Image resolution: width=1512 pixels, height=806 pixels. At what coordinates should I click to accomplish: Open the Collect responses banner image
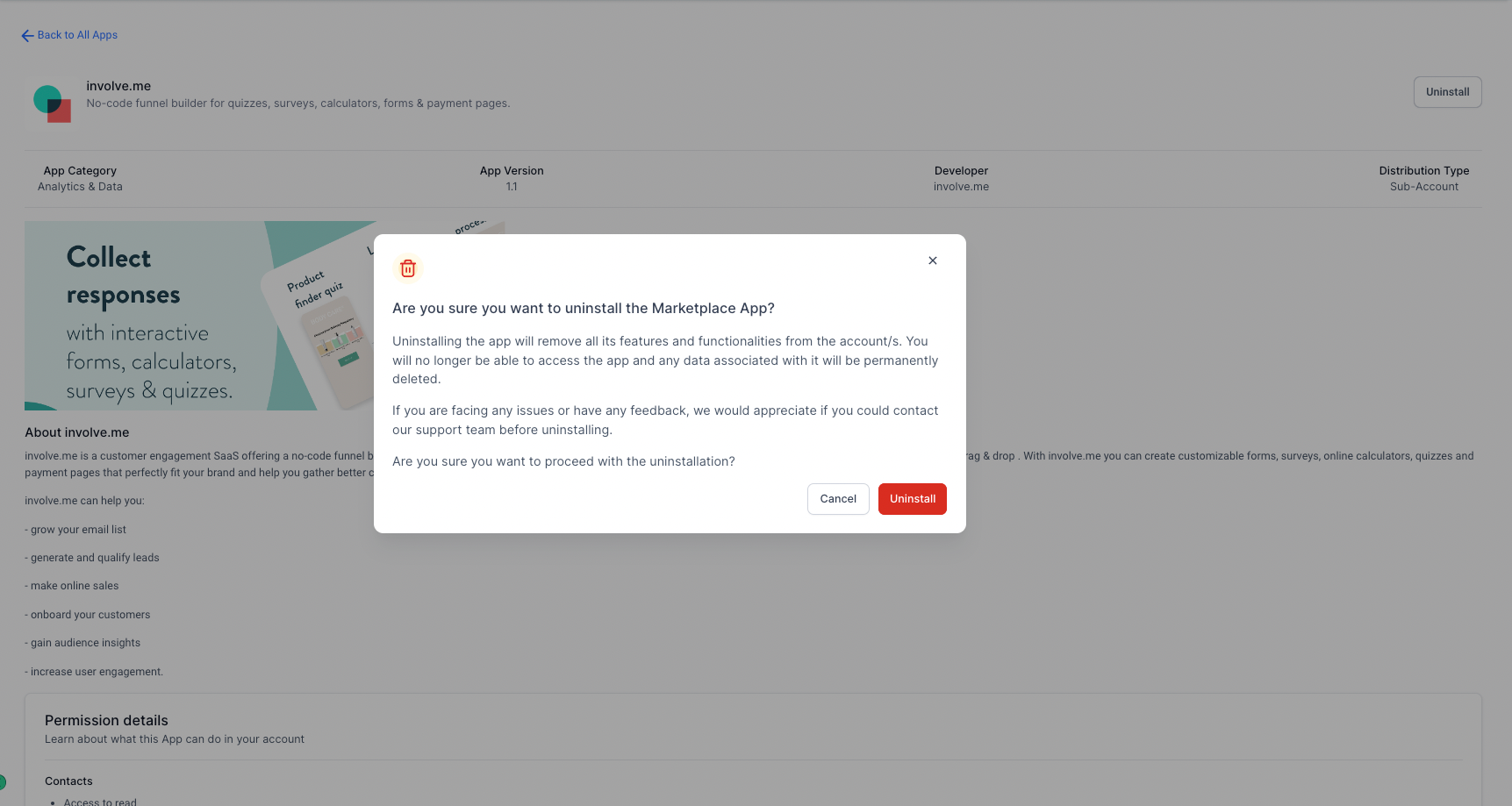[x=199, y=316]
